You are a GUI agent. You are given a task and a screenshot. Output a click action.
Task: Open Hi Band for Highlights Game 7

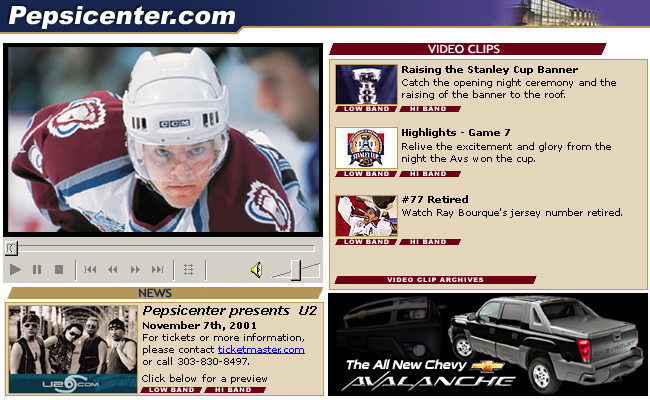click(x=430, y=174)
